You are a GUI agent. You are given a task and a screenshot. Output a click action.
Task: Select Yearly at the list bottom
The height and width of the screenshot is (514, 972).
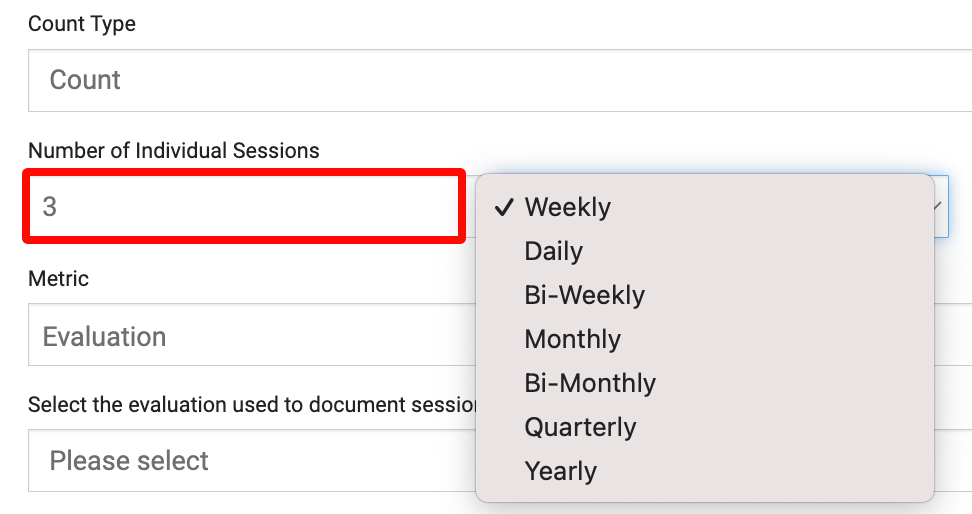[560, 471]
